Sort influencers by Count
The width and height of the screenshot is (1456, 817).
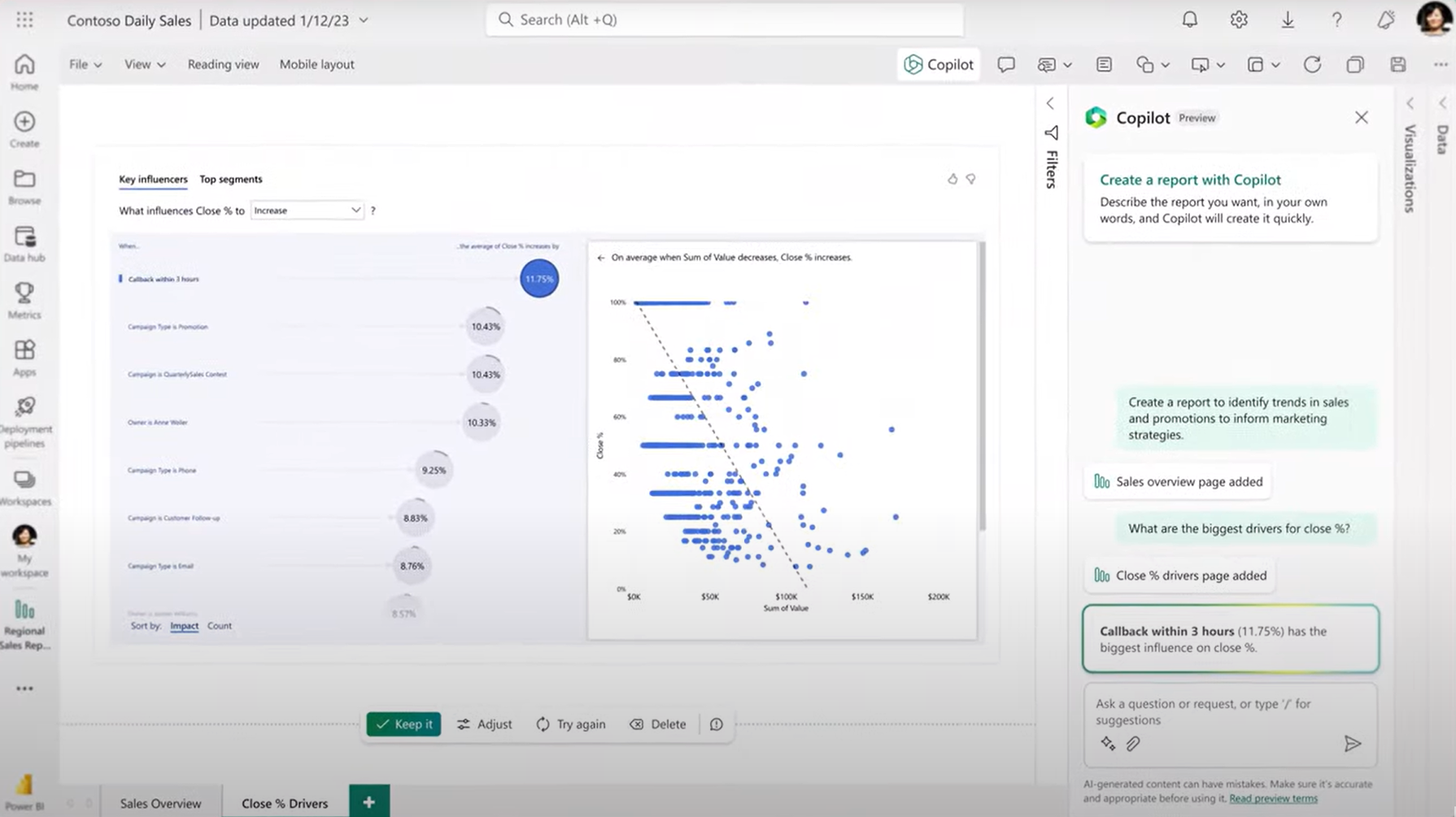click(x=220, y=626)
